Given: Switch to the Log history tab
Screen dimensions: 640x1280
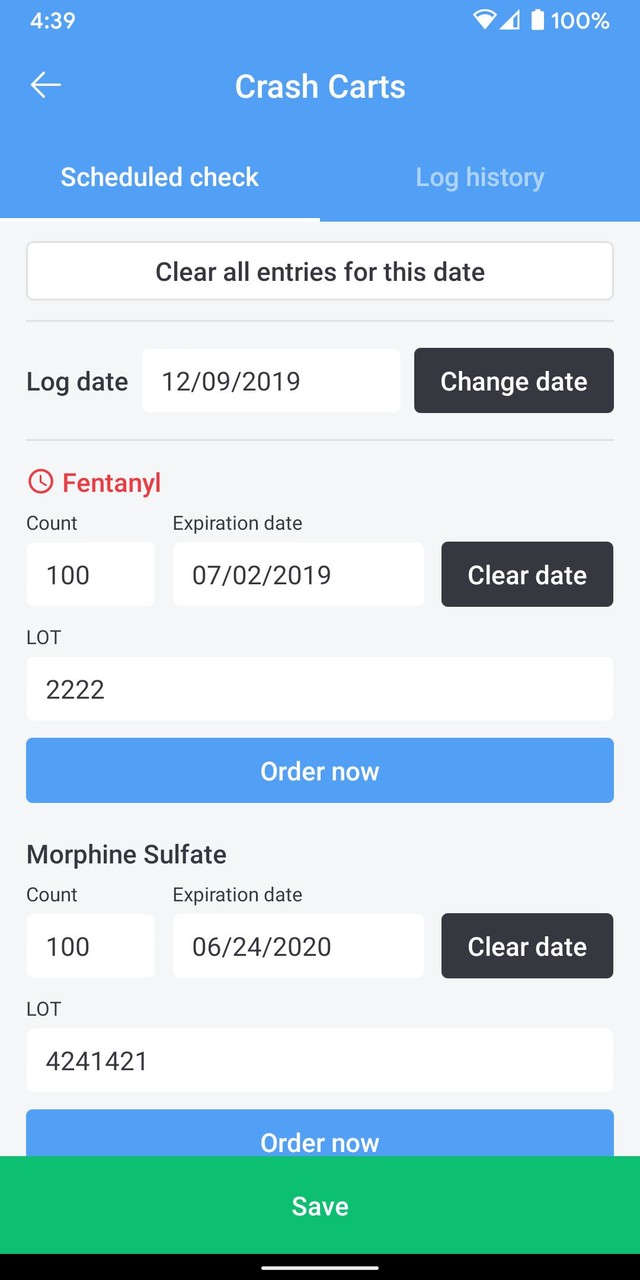Looking at the screenshot, I should click(480, 177).
